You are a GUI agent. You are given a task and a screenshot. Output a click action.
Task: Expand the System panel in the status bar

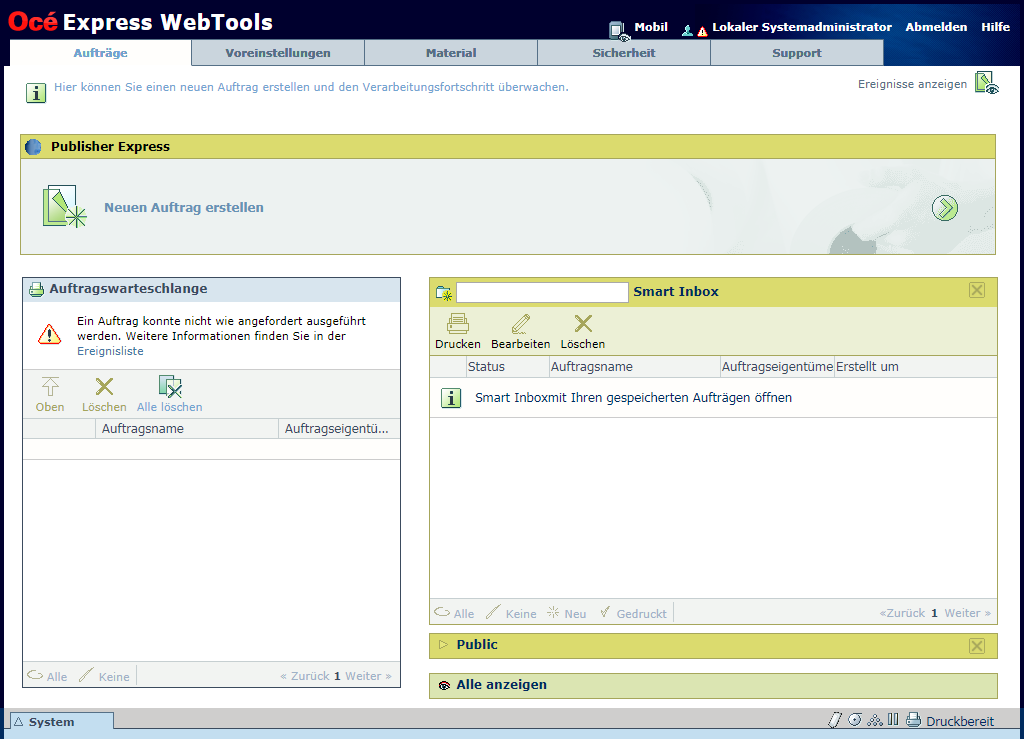point(62,721)
